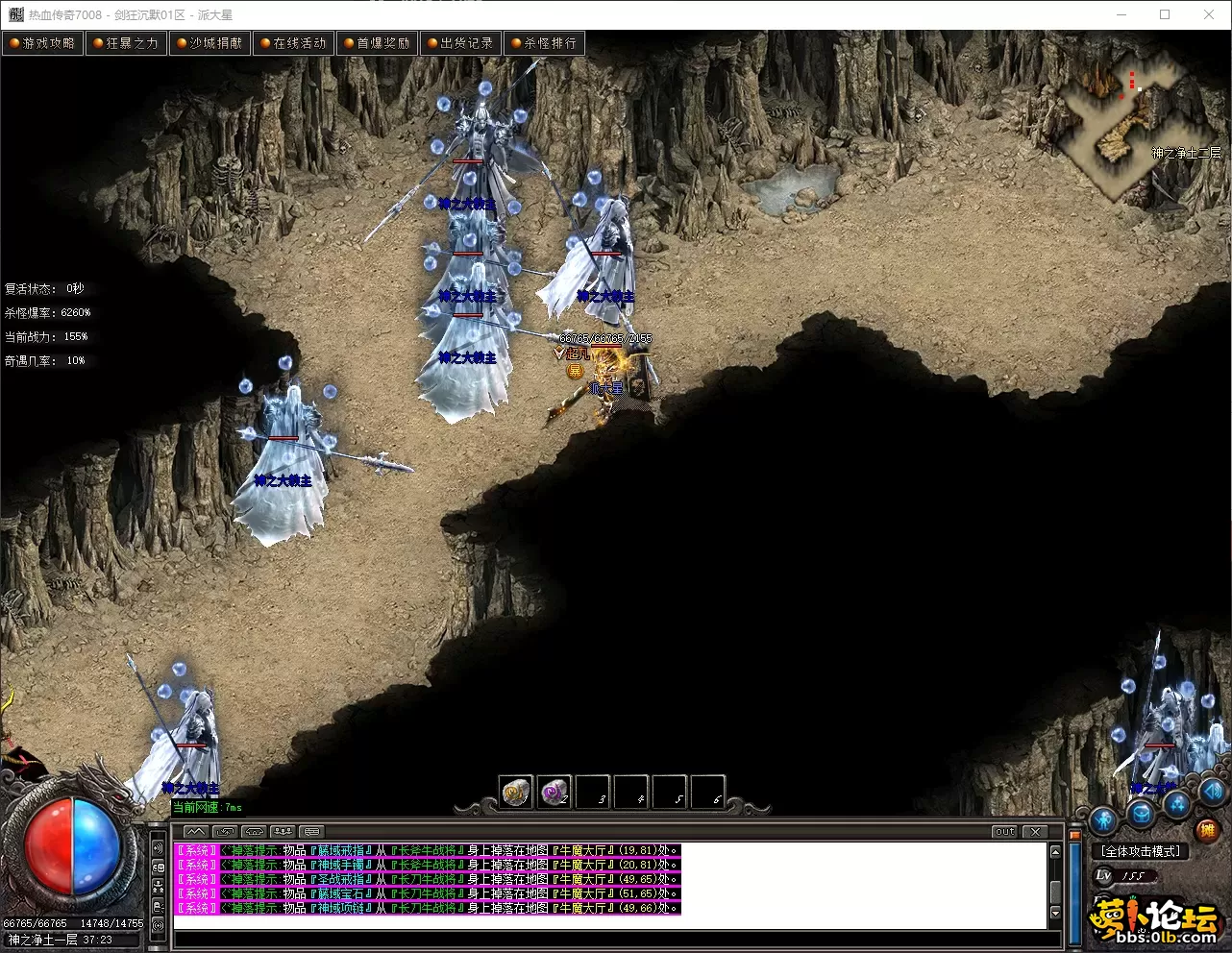This screenshot has height=953, width=1232.
Task: Click the third chat channel tab icon
Action: [x=254, y=832]
